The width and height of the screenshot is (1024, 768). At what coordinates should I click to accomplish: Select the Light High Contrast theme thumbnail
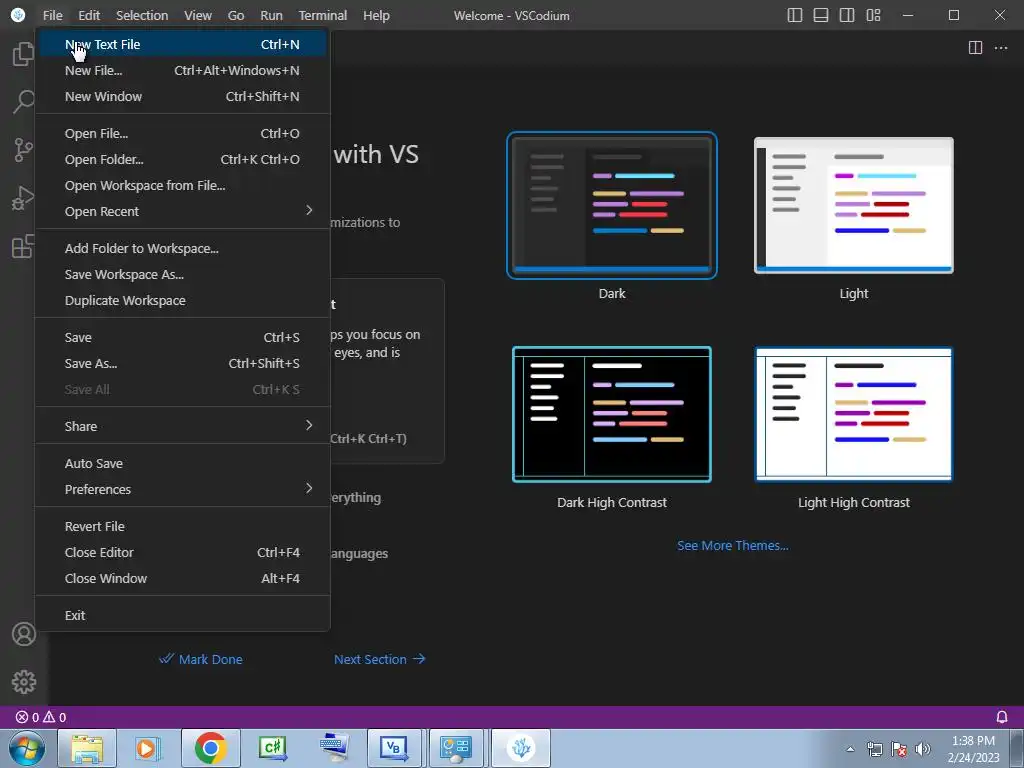854,414
